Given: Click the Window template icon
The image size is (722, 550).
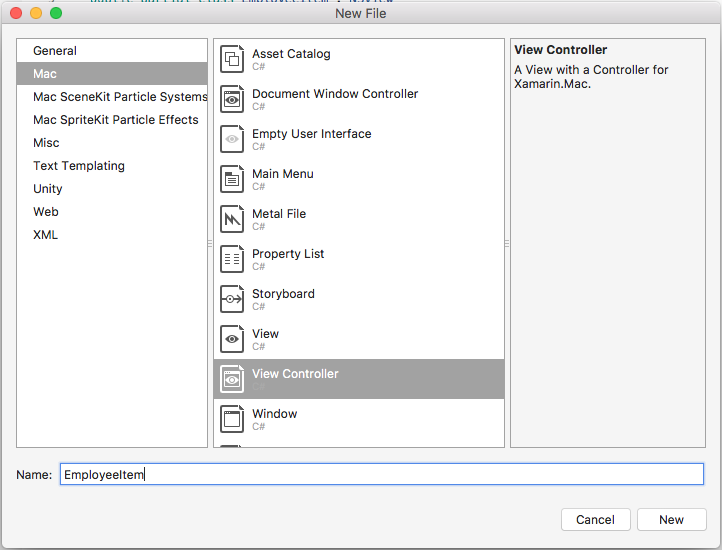Looking at the screenshot, I should 232,419.
